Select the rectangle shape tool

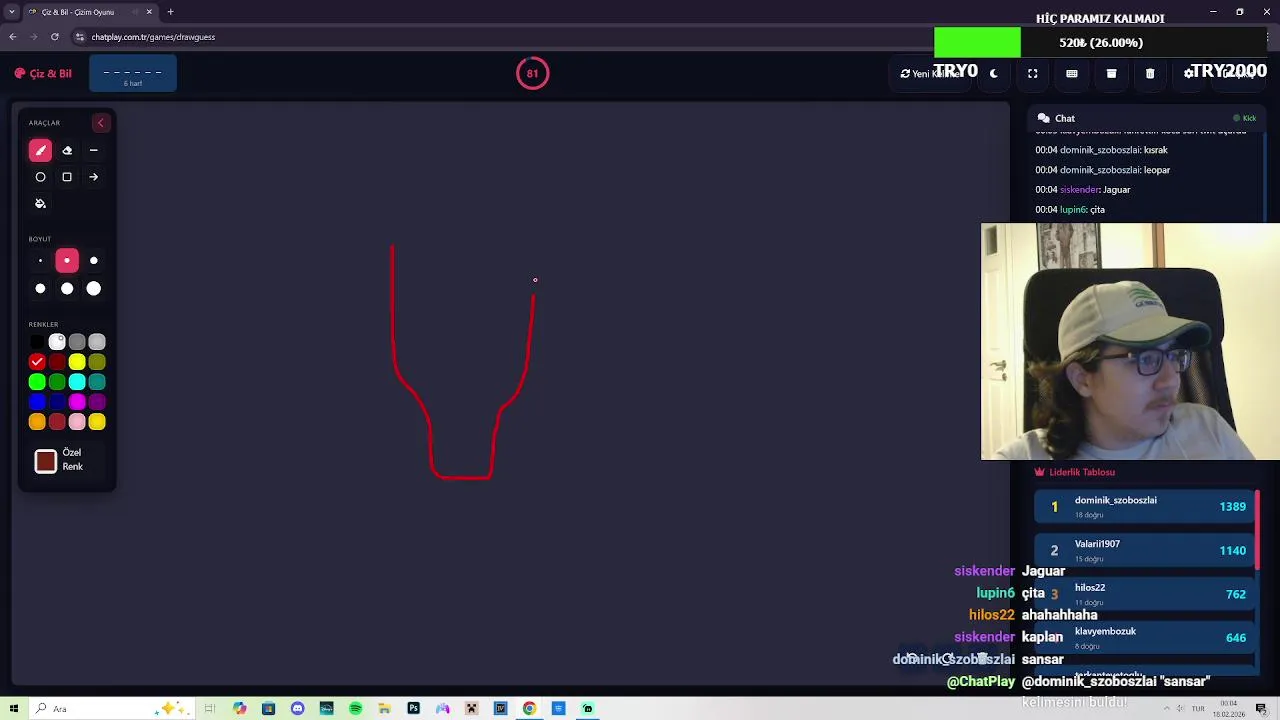pos(67,177)
